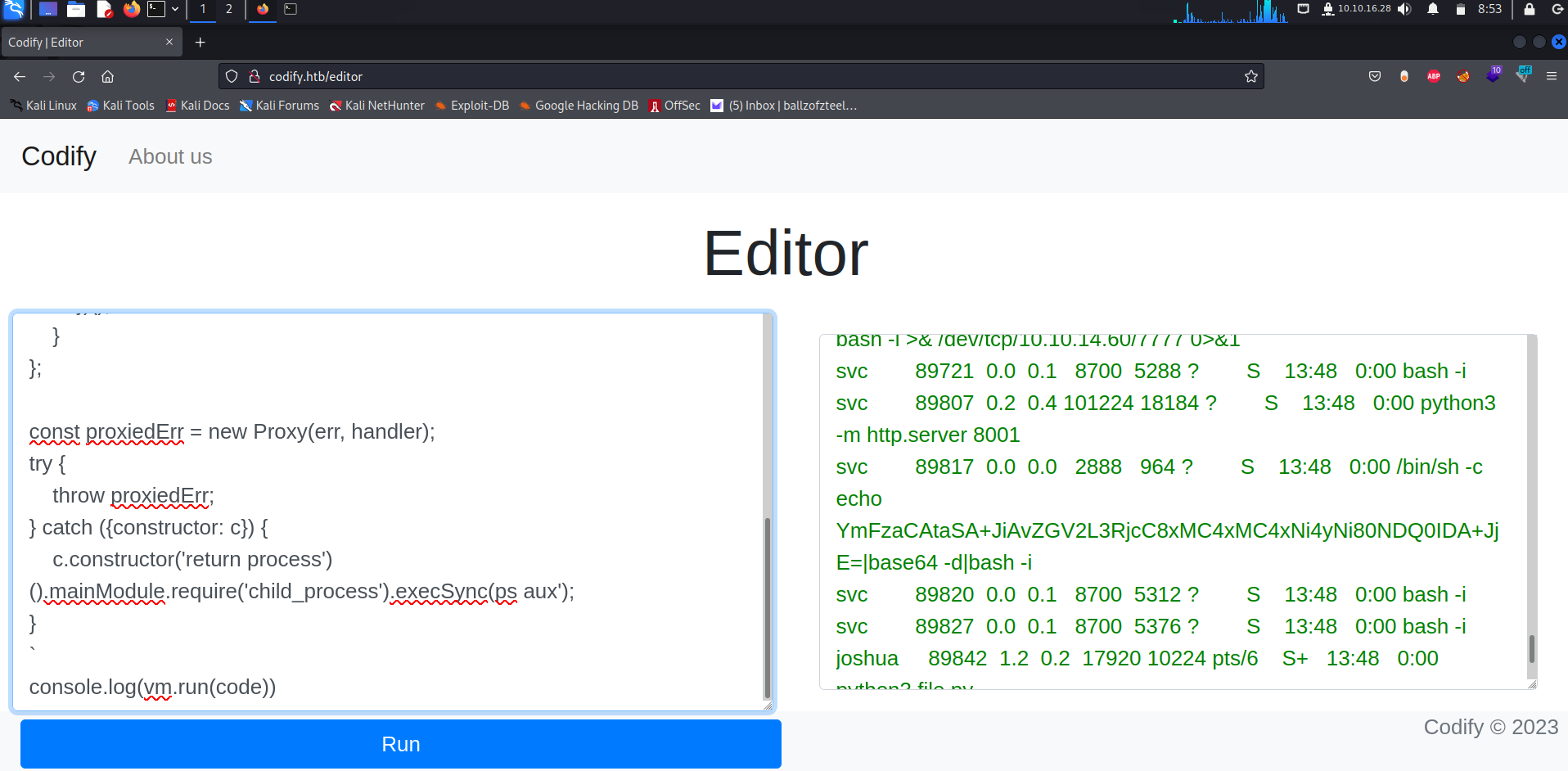Click the output panel vertical scrollbar

1532,649
